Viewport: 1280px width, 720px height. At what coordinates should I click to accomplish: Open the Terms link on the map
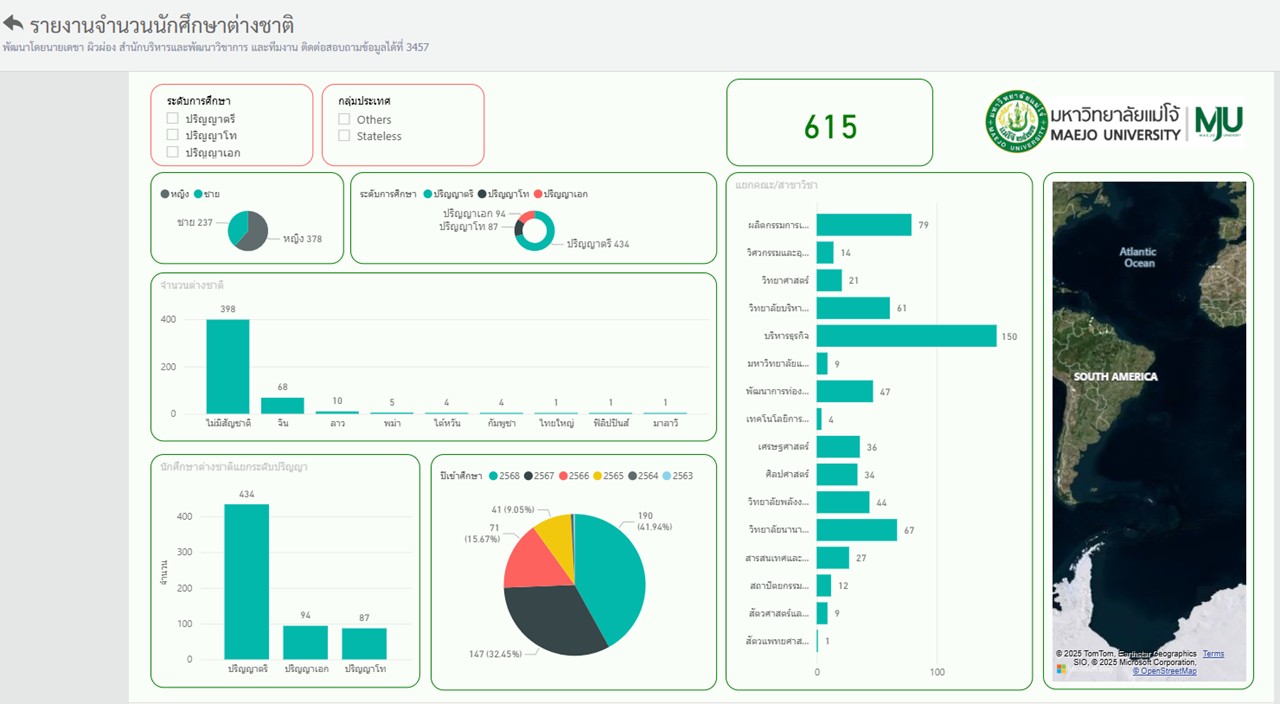point(1212,654)
